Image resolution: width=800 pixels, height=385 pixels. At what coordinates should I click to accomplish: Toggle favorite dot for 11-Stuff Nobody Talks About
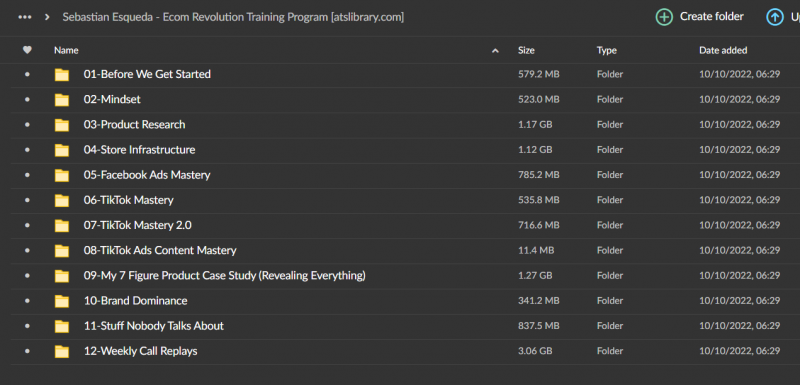click(27, 325)
